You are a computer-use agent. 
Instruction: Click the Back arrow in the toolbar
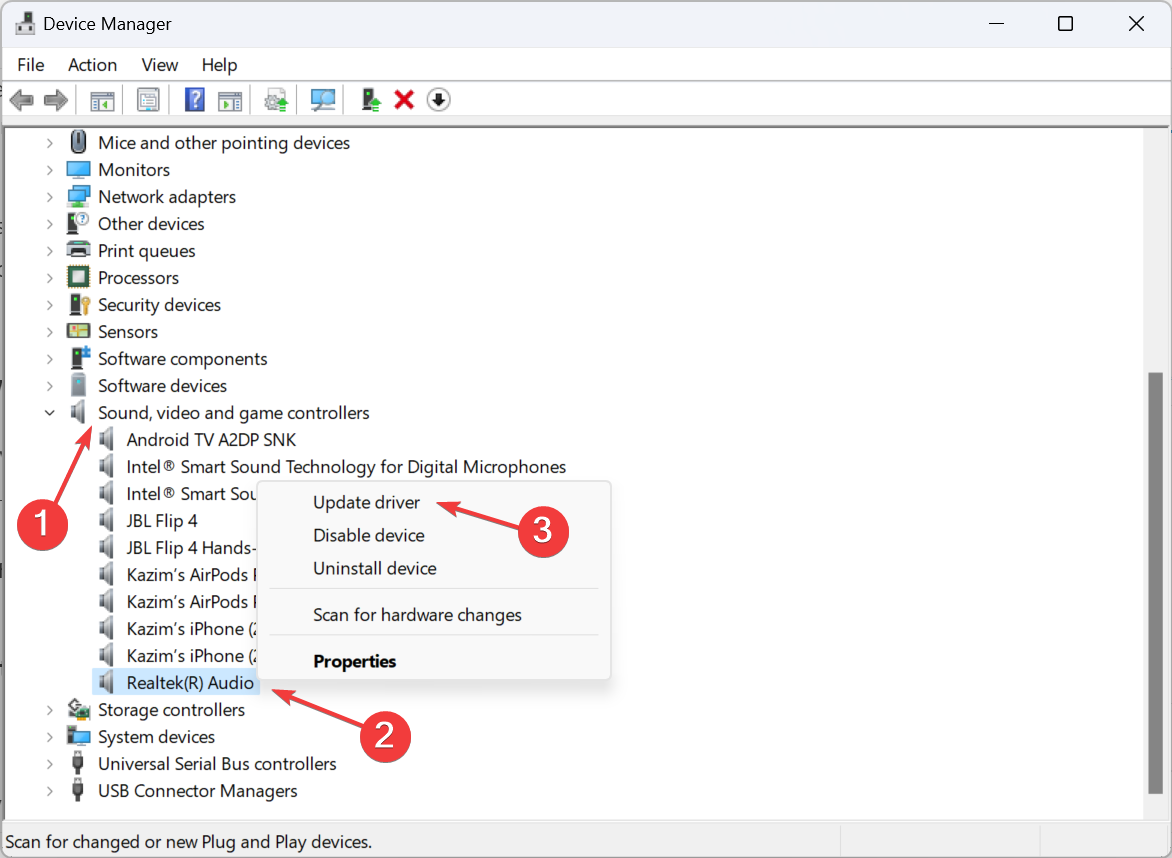coord(22,99)
